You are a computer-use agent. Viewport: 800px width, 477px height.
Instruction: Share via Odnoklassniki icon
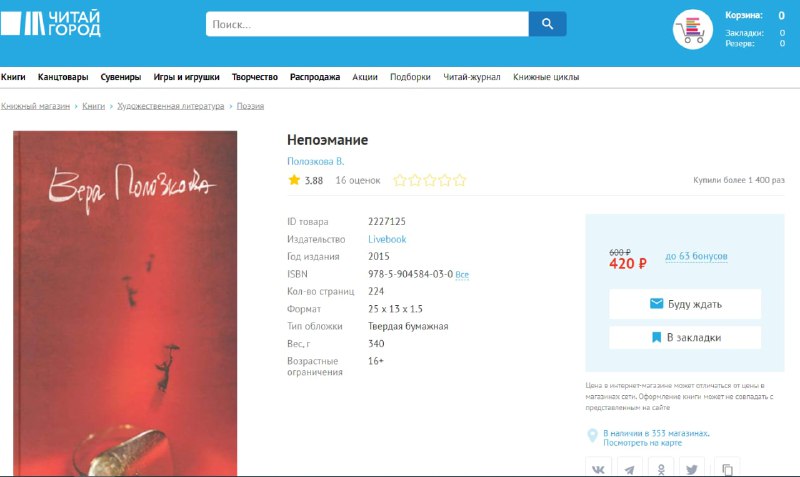pos(661,468)
